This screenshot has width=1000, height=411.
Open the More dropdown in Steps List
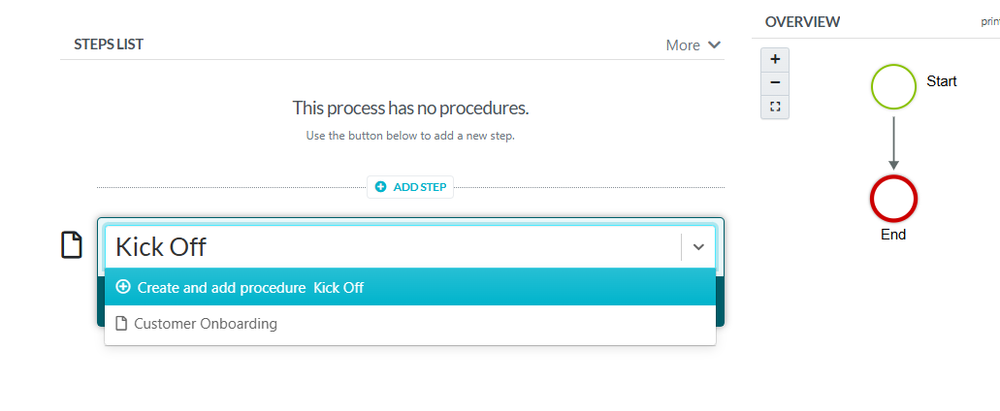click(693, 45)
